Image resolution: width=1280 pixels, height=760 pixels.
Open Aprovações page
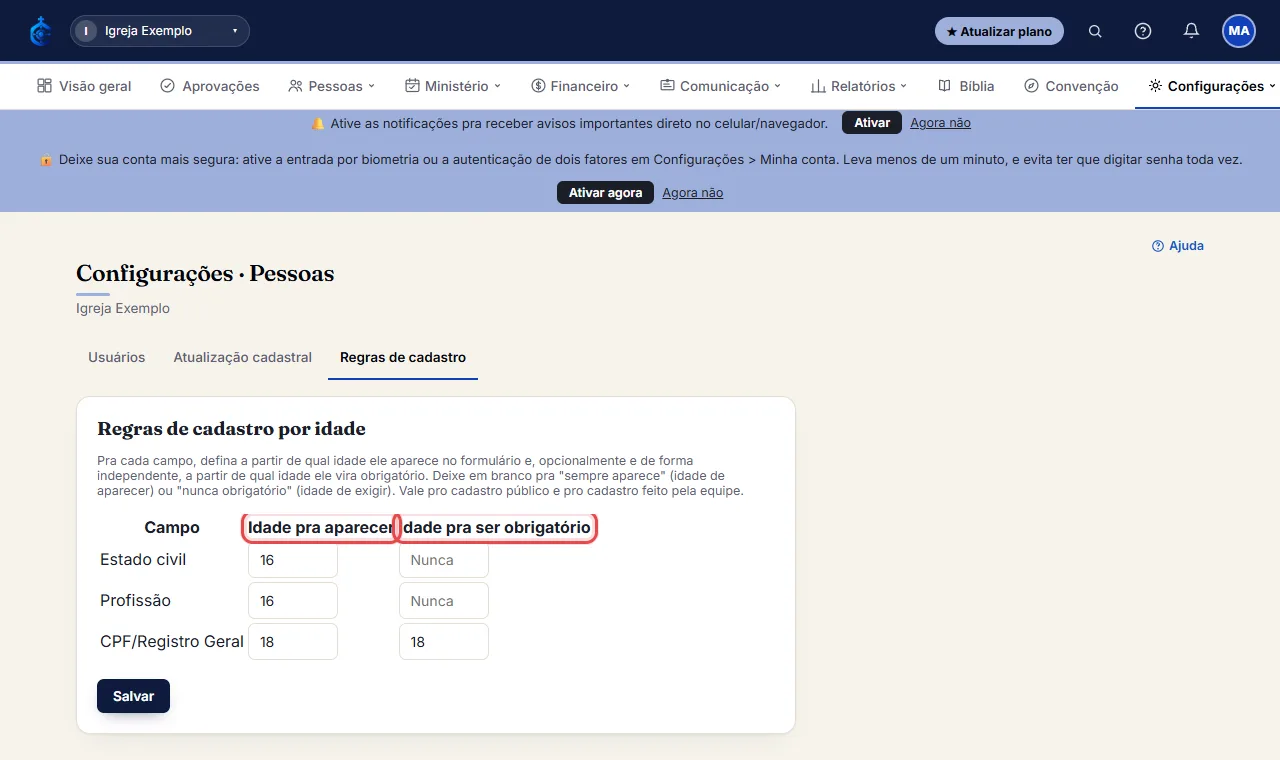pos(210,86)
